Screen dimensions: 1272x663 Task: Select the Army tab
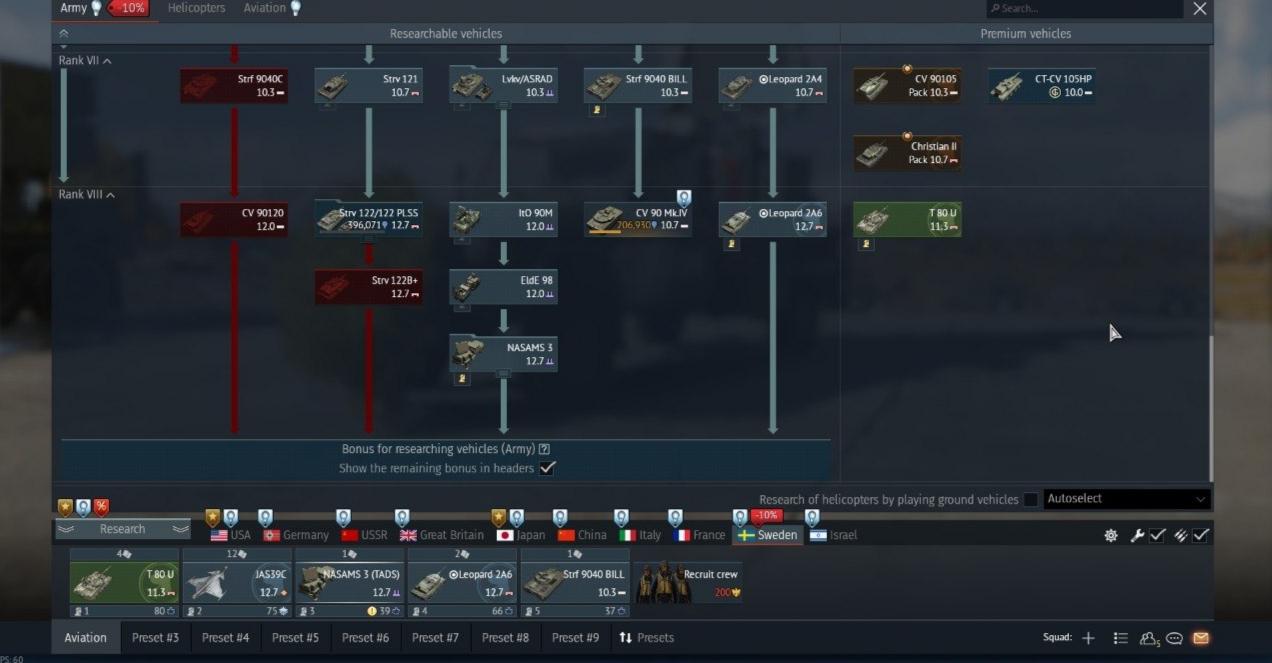(74, 8)
